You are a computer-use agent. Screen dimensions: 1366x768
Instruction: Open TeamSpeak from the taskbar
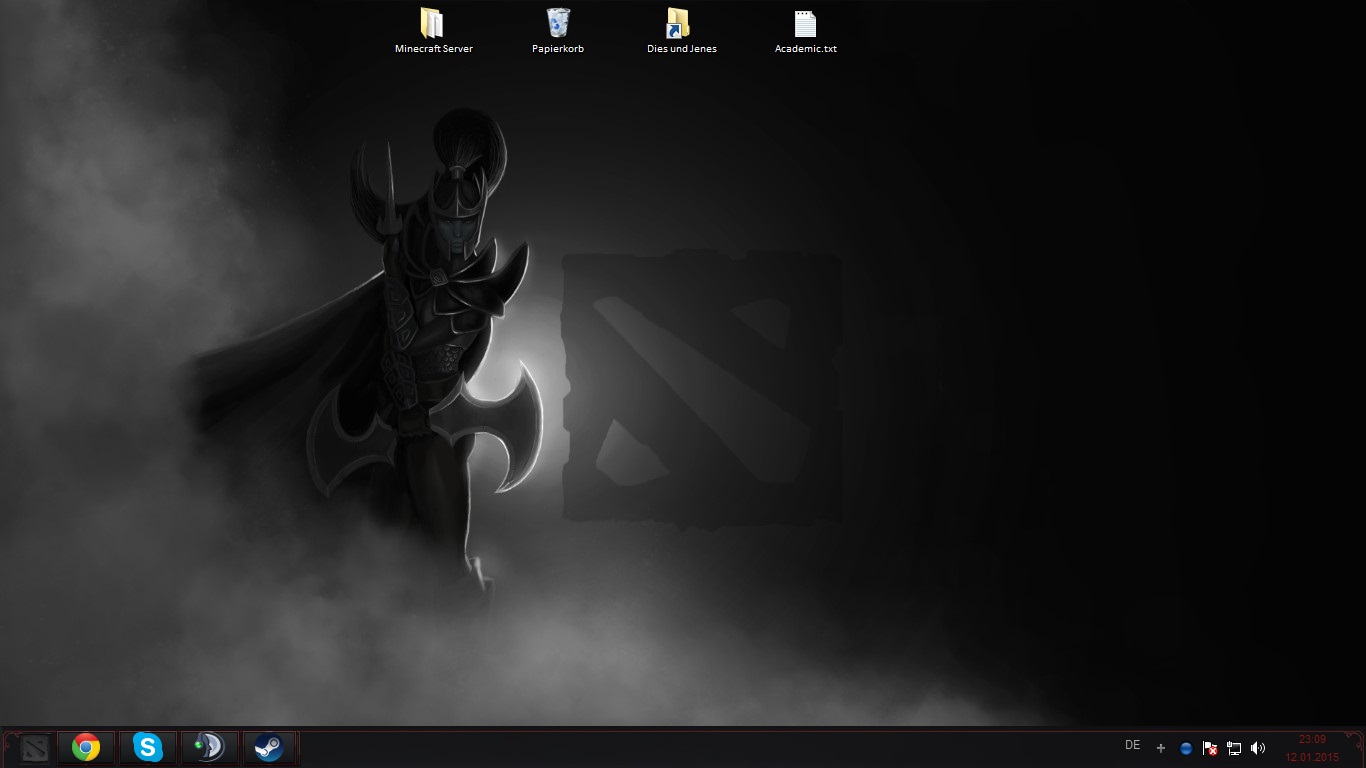[209, 748]
